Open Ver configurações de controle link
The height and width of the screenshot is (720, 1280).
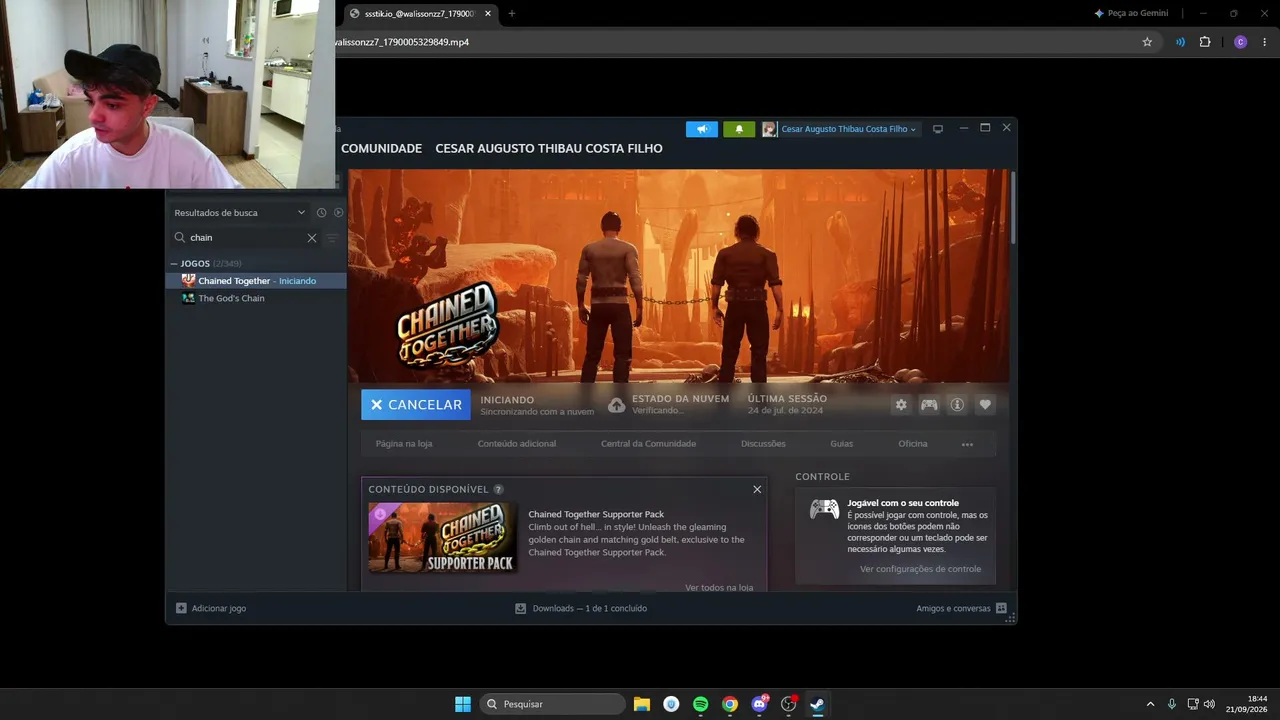coord(920,569)
